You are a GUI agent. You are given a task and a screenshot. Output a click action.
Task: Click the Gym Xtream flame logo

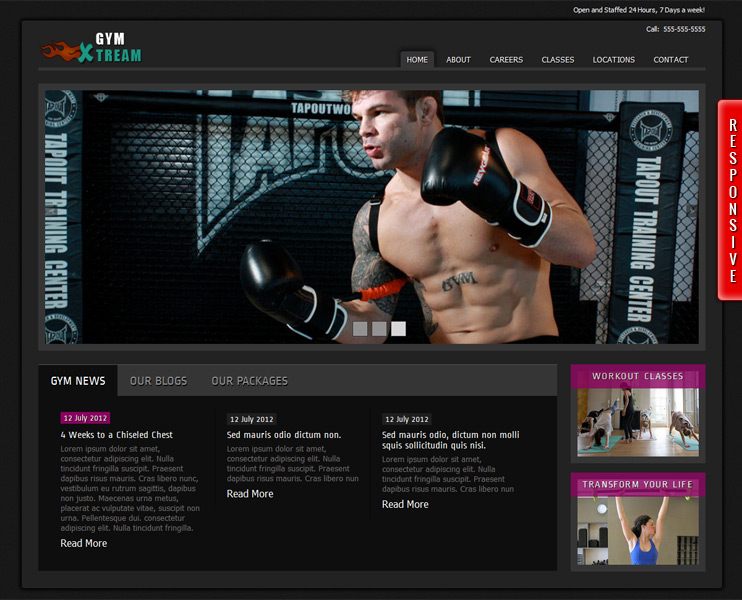point(91,47)
